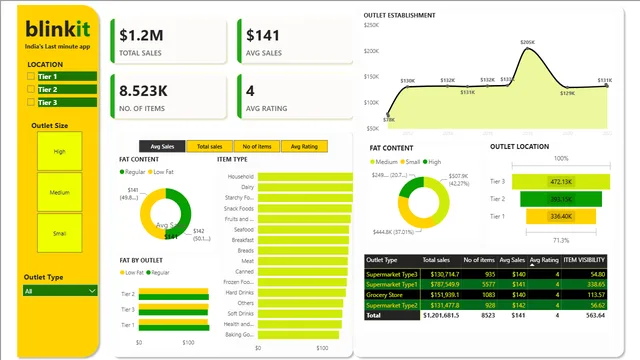
Task: Sort table by ITEM VISIBILITY column header
Action: pos(584,260)
